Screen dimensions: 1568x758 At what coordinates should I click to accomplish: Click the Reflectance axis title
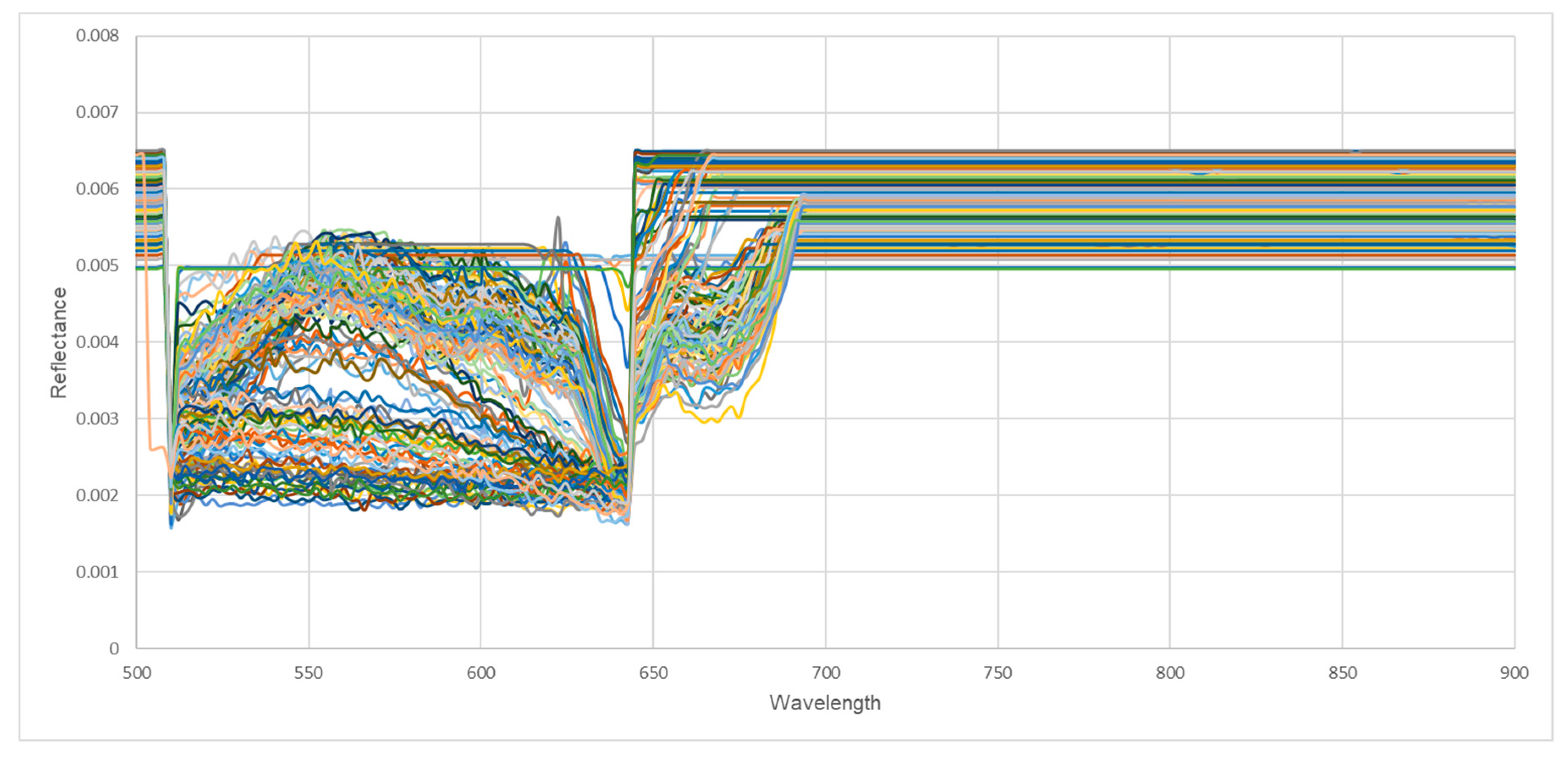coord(58,342)
